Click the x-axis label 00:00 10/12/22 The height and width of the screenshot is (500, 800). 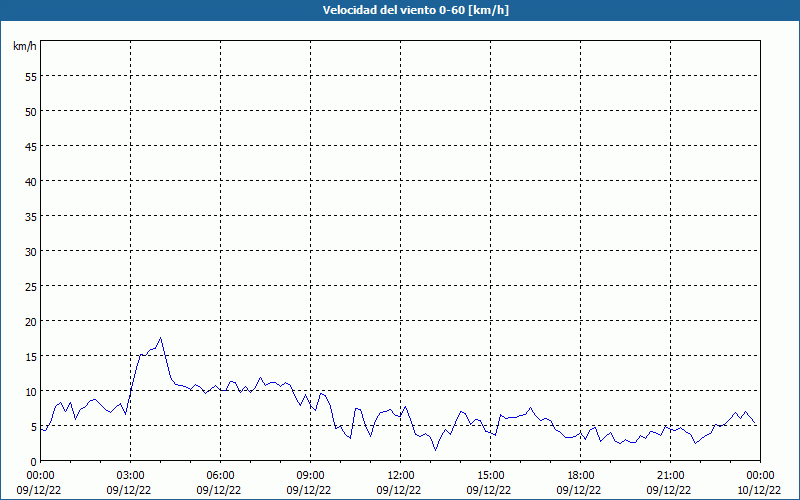tap(759, 483)
